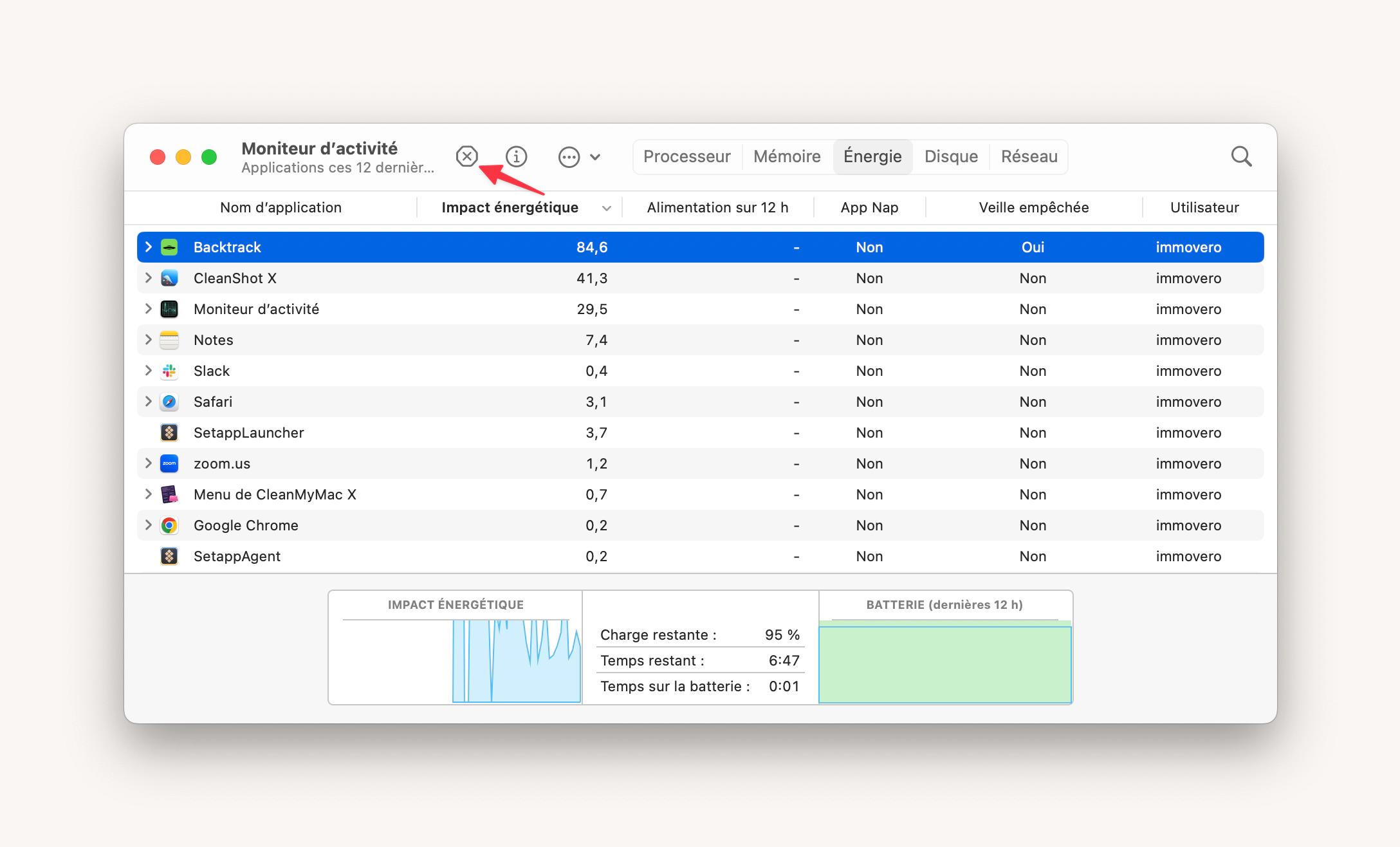This screenshot has height=847, width=1400.
Task: Select the Google Chrome row name
Action: click(246, 525)
